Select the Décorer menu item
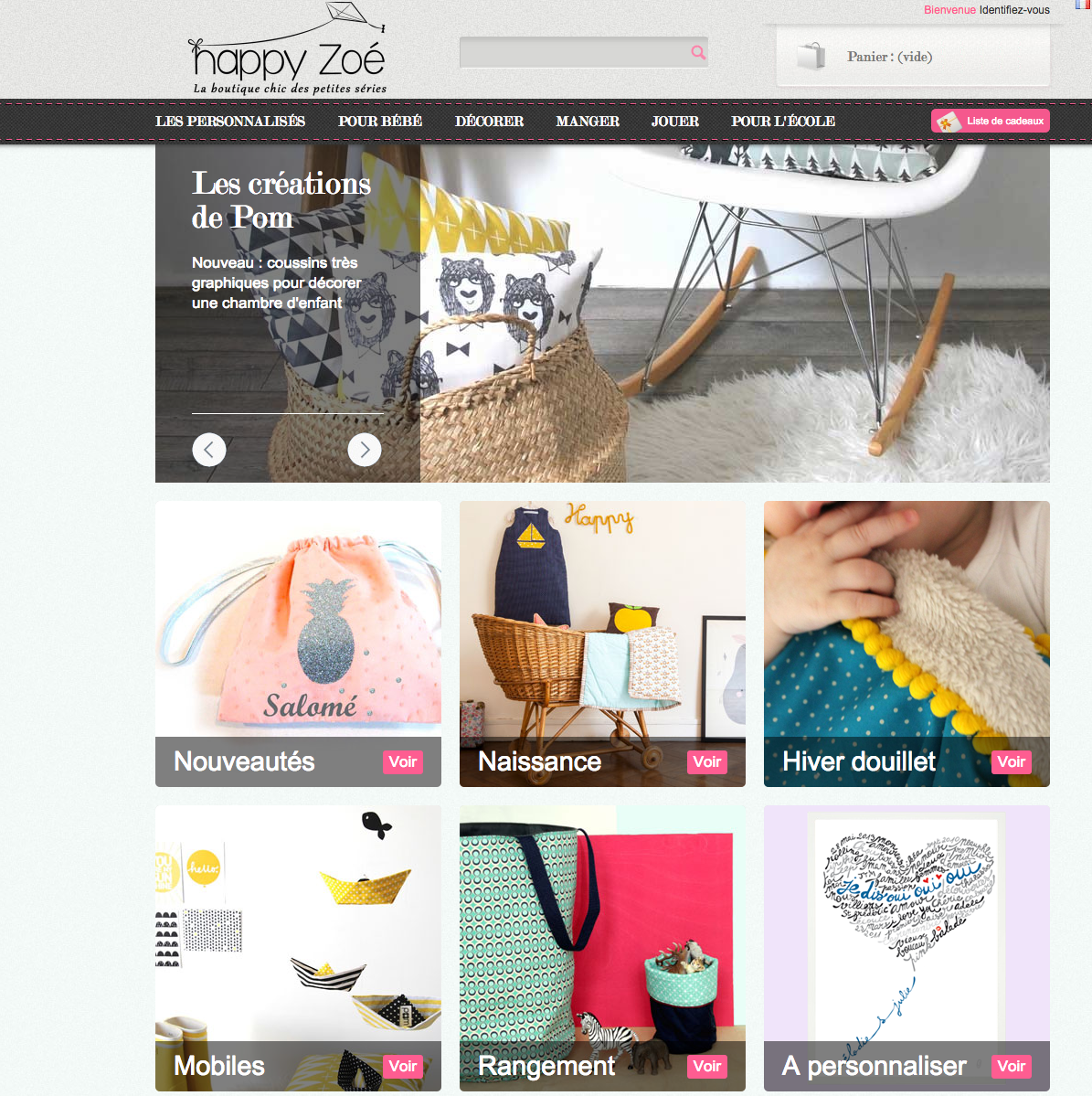 click(489, 122)
